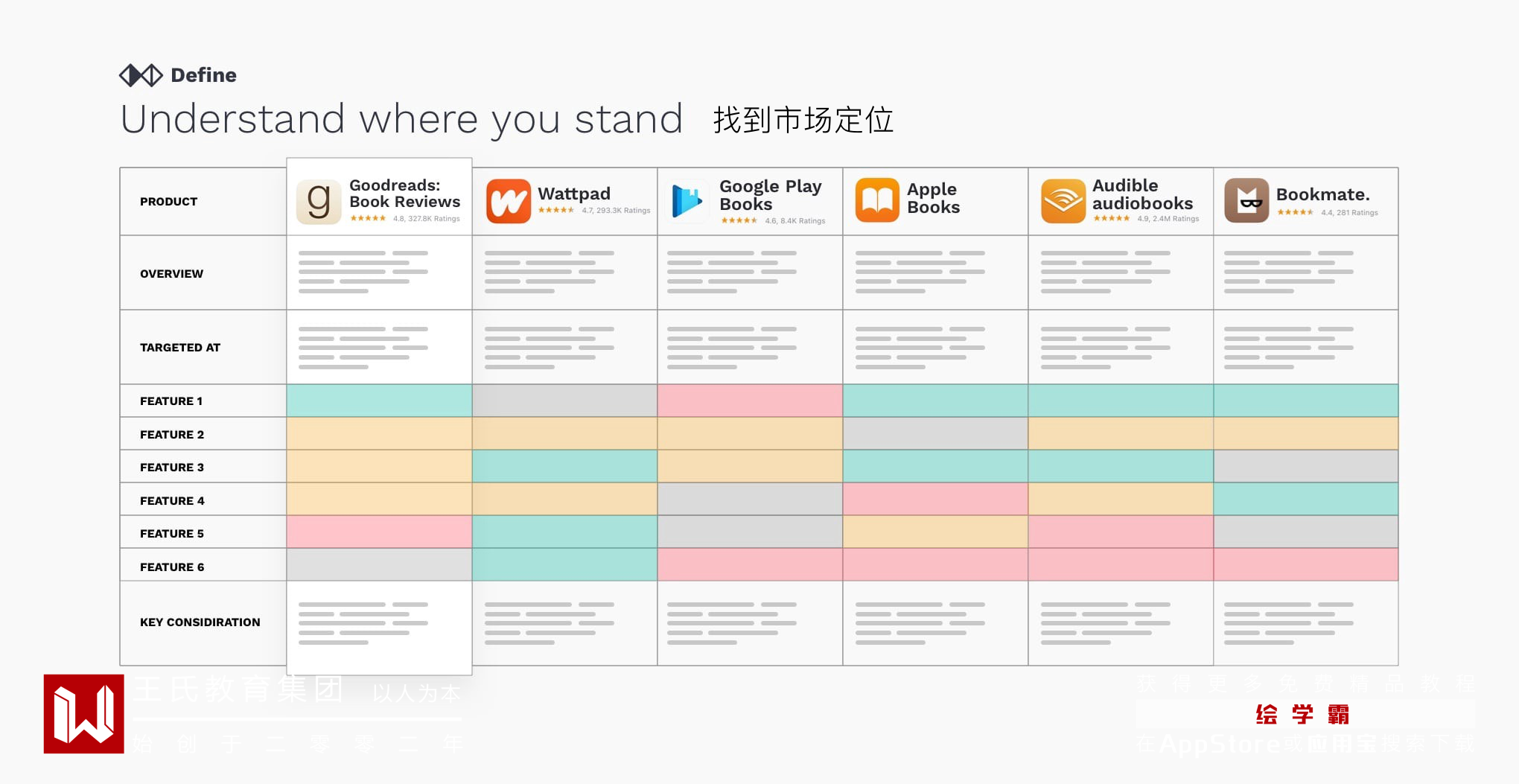This screenshot has height=784, width=1519.
Task: Click the gray Feature 6 cell under Goodreads
Action: (x=379, y=564)
